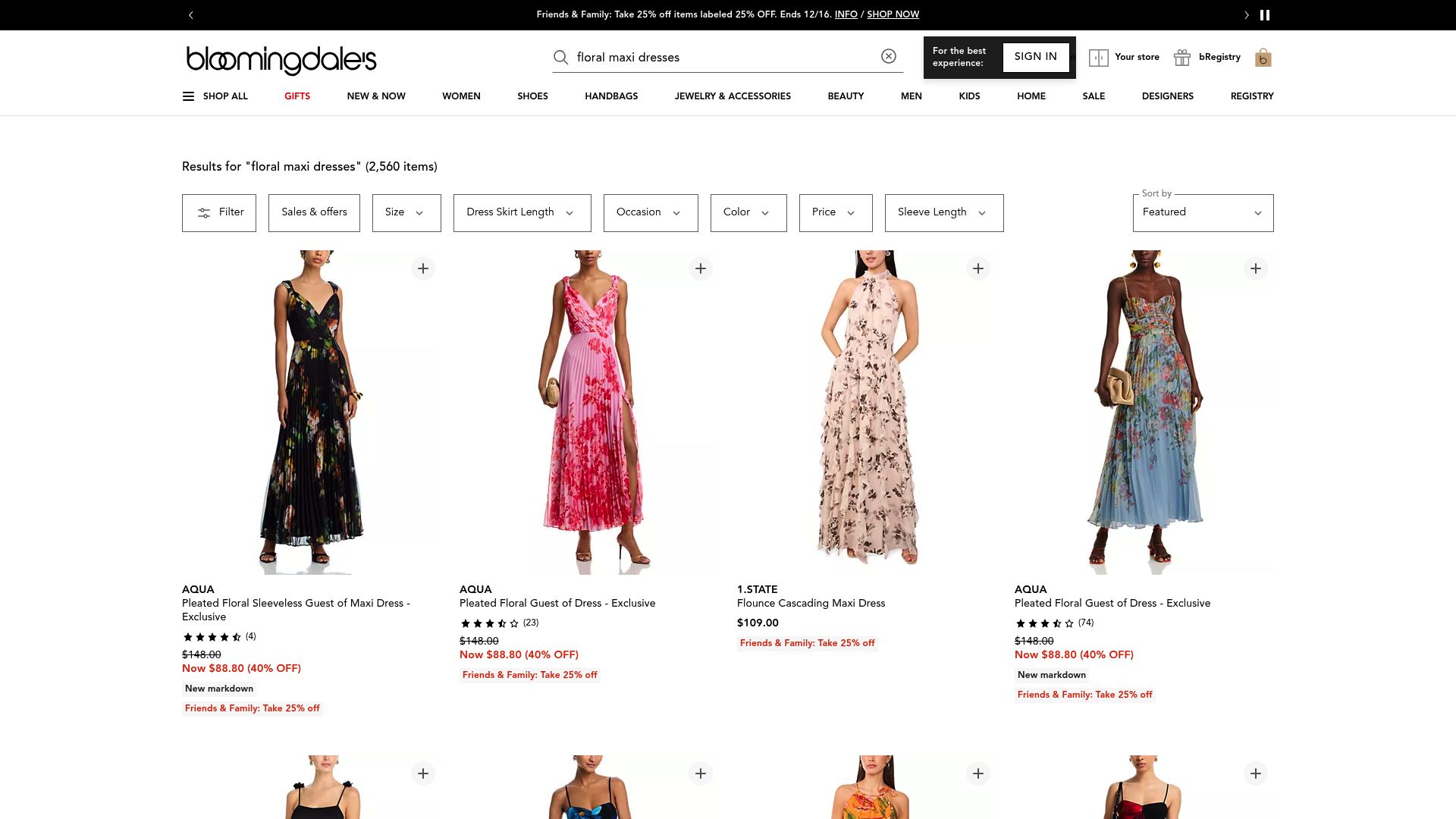Add the 1.STATE Flounce dress via plus icon

(x=978, y=268)
